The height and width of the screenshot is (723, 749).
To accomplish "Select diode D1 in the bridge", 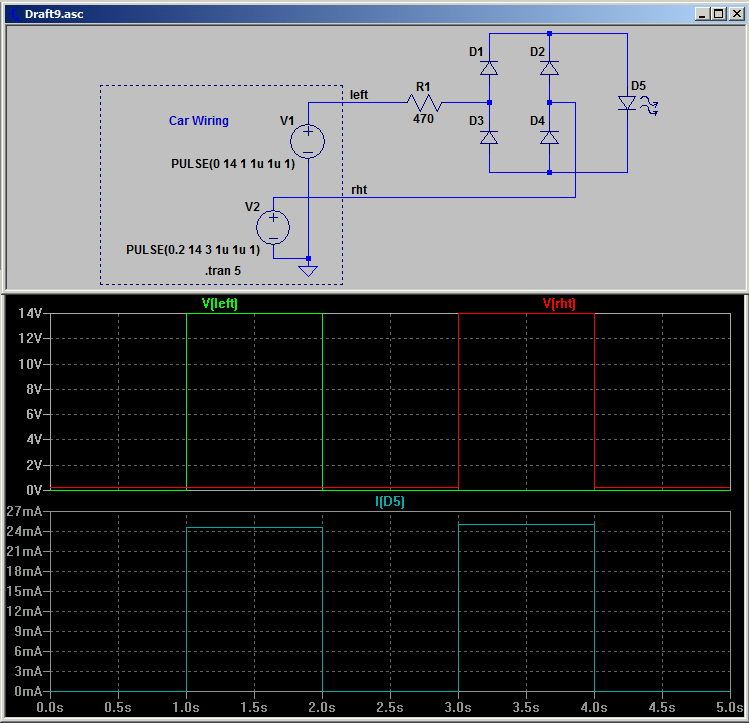I will click(x=489, y=68).
